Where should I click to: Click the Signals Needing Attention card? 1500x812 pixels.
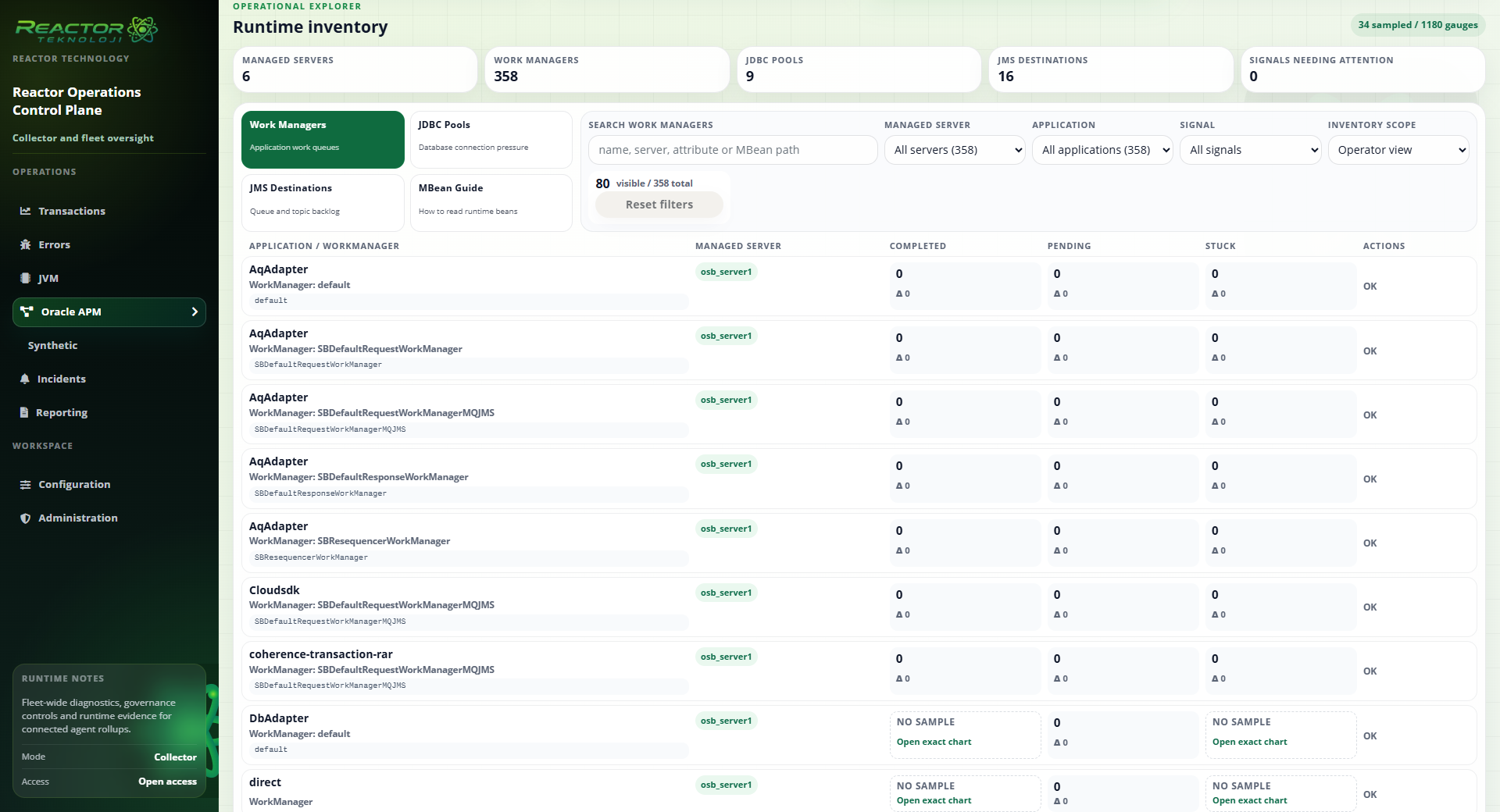(1362, 69)
